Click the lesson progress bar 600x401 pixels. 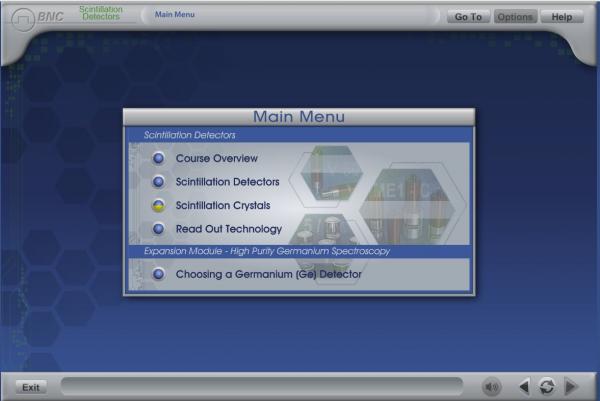(x=262, y=386)
